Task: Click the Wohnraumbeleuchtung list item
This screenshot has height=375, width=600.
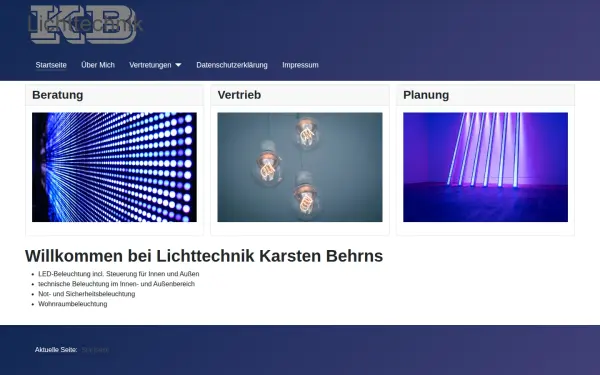Action: (x=73, y=304)
